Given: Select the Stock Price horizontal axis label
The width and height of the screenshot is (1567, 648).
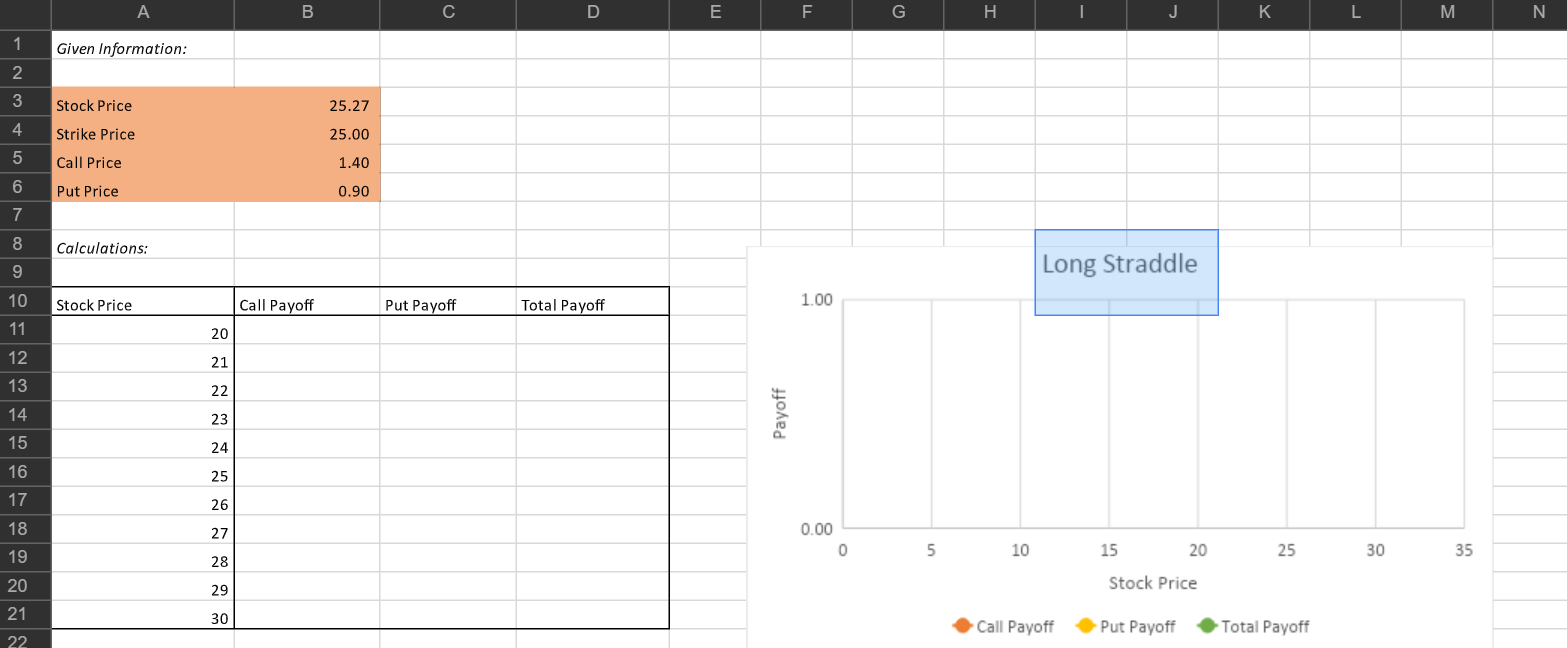Looking at the screenshot, I should [1153, 583].
